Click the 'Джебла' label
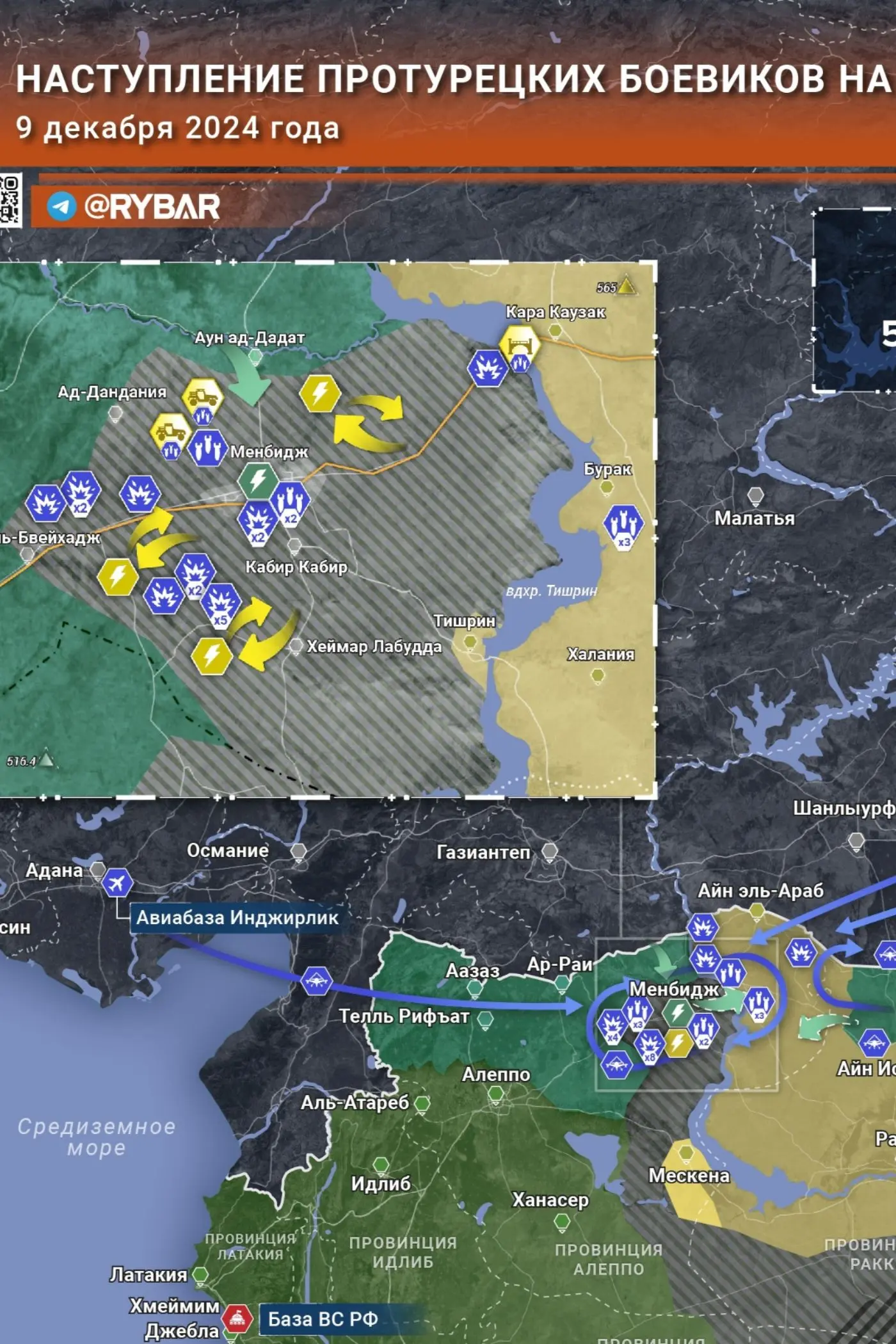 click(182, 1331)
